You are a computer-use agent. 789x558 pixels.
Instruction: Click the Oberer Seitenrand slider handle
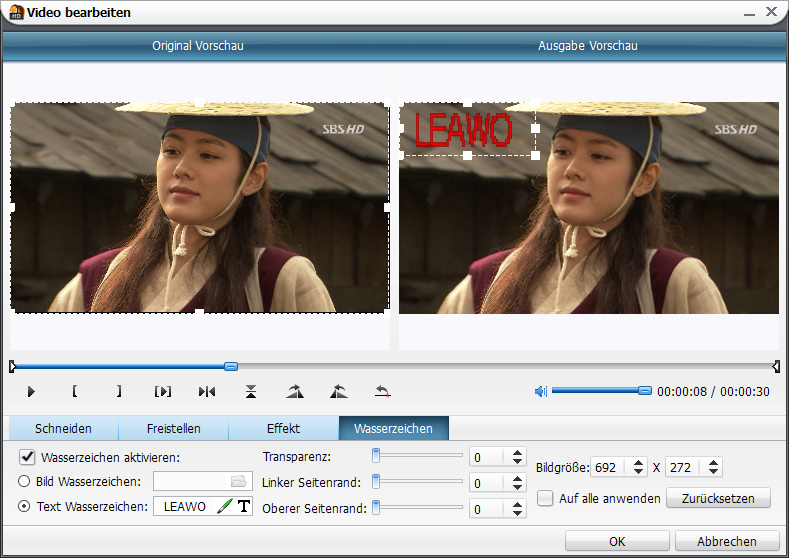pyautogui.click(x=376, y=507)
